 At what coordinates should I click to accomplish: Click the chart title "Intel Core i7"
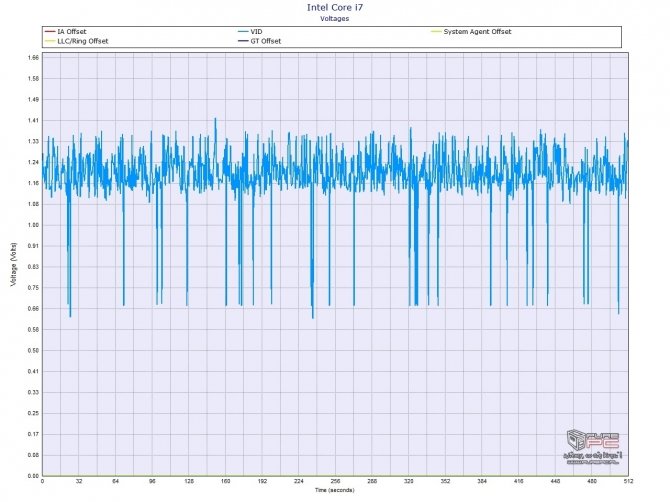(335, 7)
